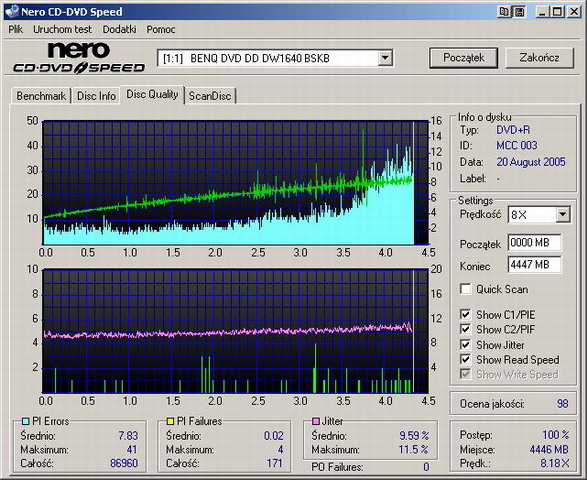Toggle the Show Jitter checkbox
Viewport: 587px width, 480px height.
[x=465, y=344]
